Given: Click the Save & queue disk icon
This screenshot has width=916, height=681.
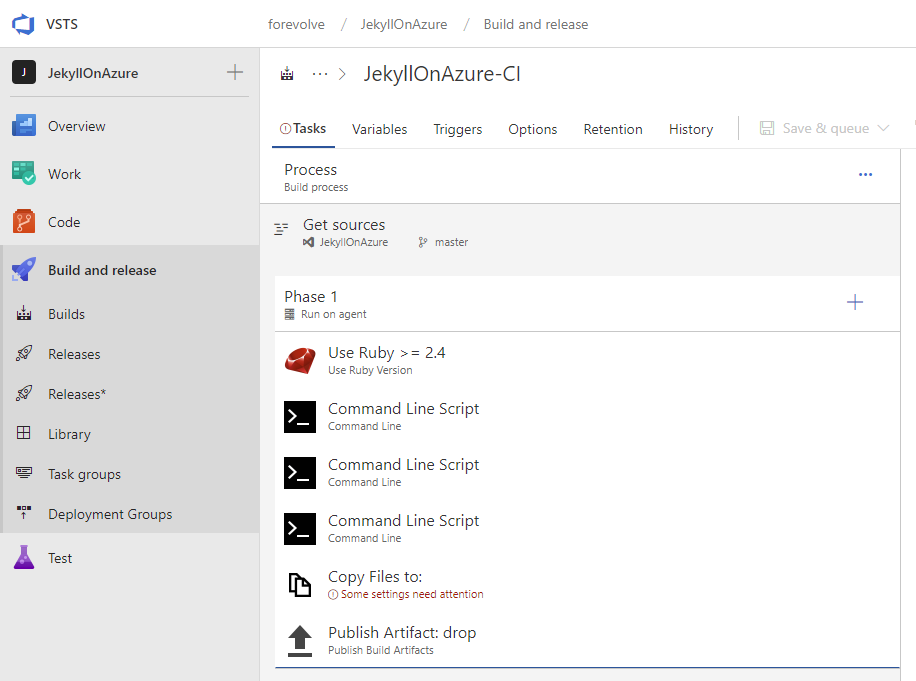Looking at the screenshot, I should (x=767, y=128).
